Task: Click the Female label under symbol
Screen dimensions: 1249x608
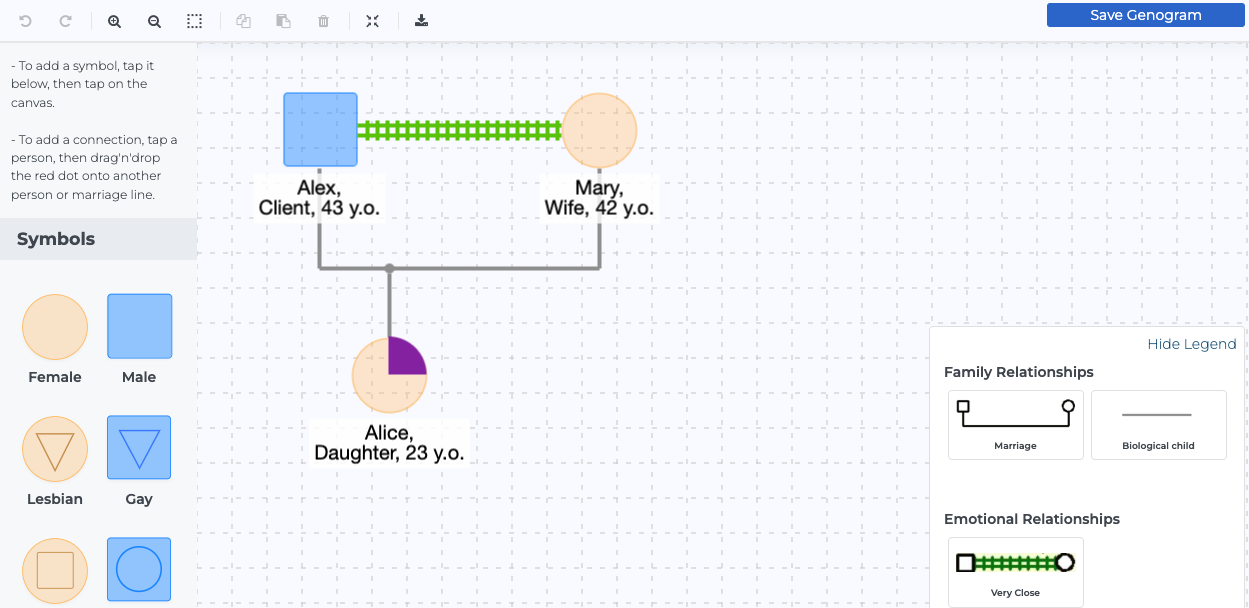Action: point(55,377)
